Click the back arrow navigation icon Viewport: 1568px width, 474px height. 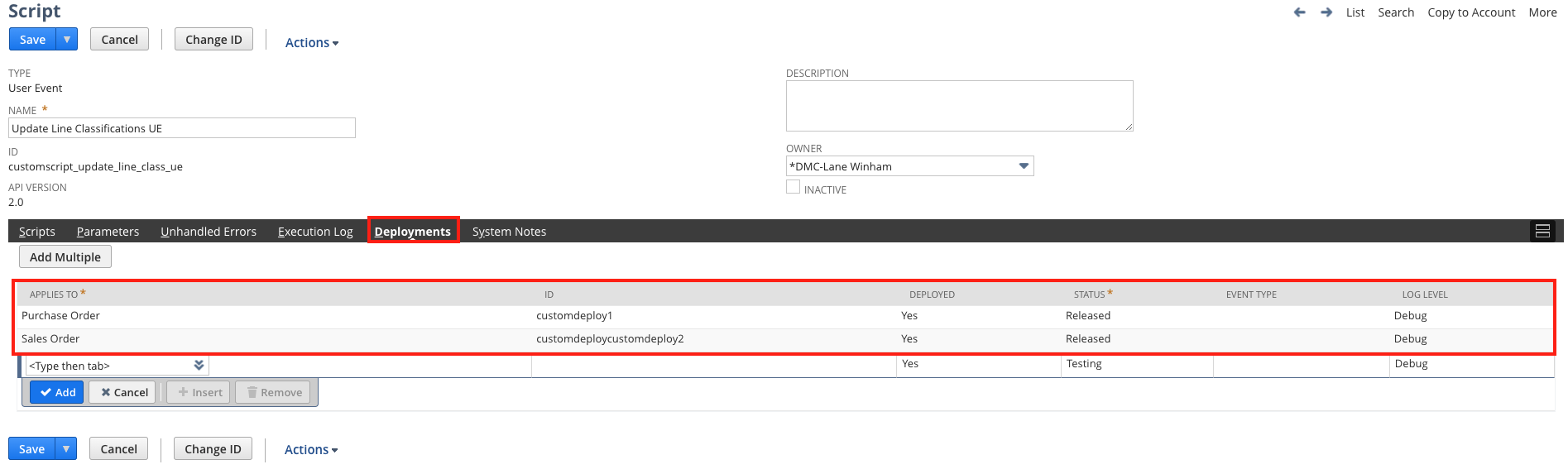click(1299, 12)
